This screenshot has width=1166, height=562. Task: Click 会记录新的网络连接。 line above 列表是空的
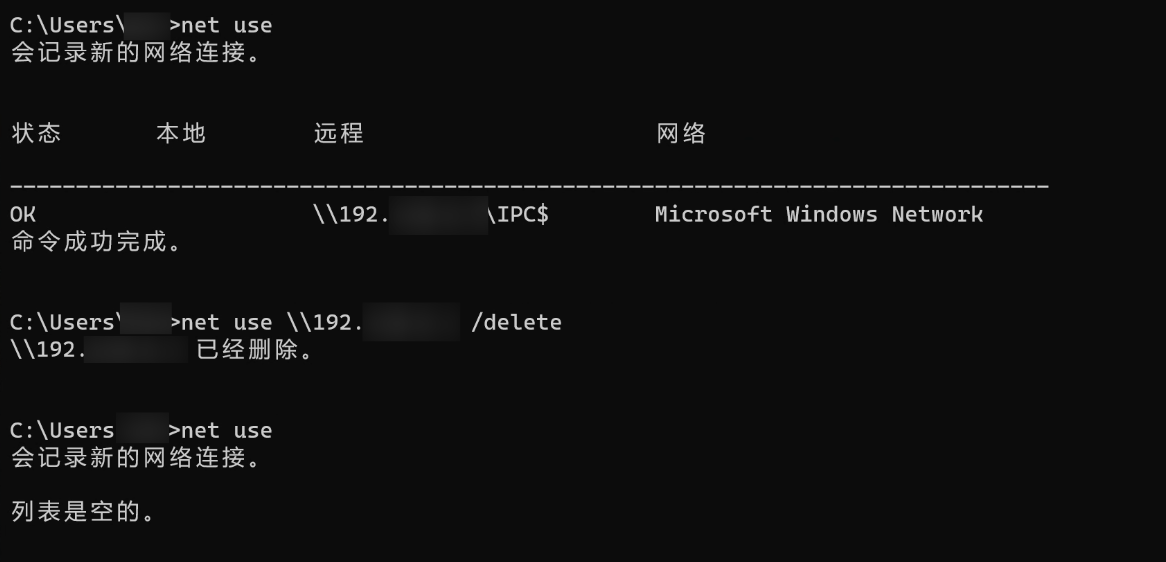tap(136, 458)
